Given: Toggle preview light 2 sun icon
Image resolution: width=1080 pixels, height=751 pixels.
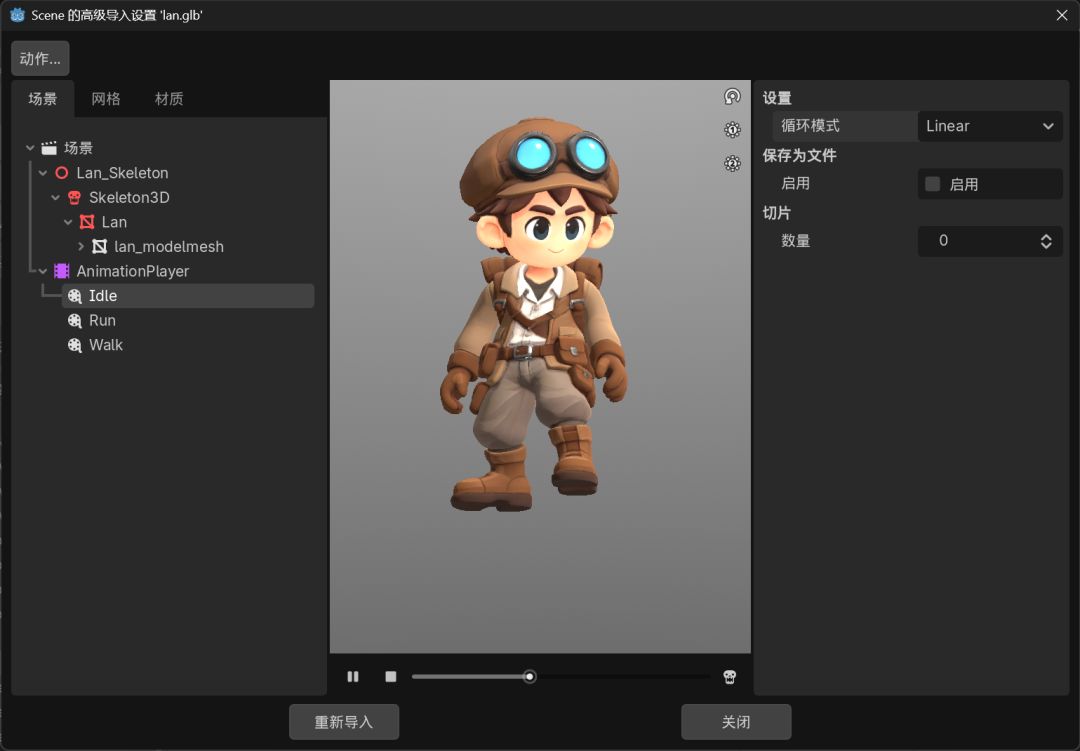Looking at the screenshot, I should pos(732,163).
